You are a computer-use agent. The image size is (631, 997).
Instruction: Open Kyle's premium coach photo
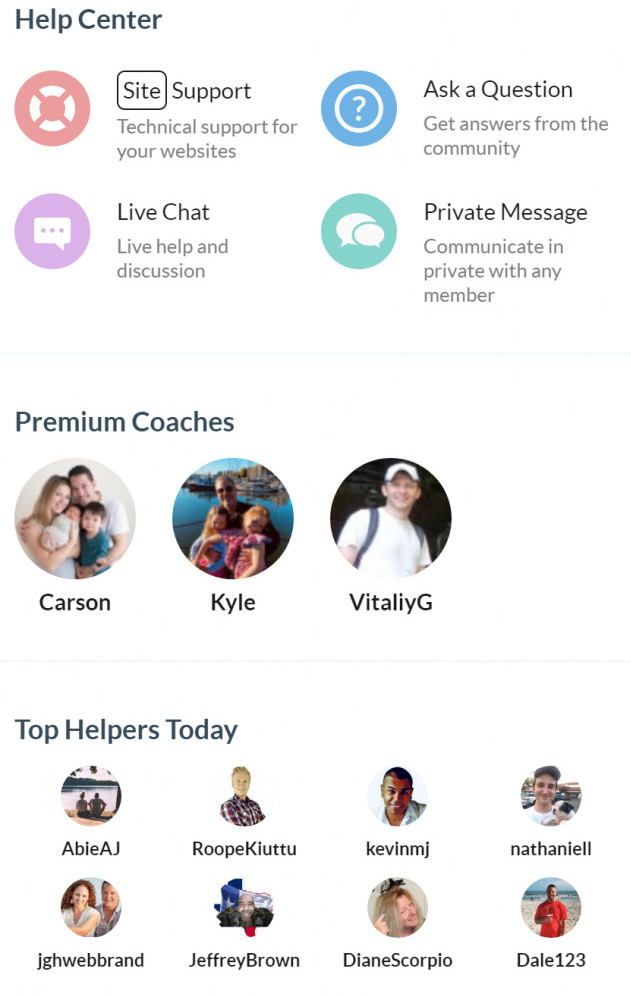point(233,518)
